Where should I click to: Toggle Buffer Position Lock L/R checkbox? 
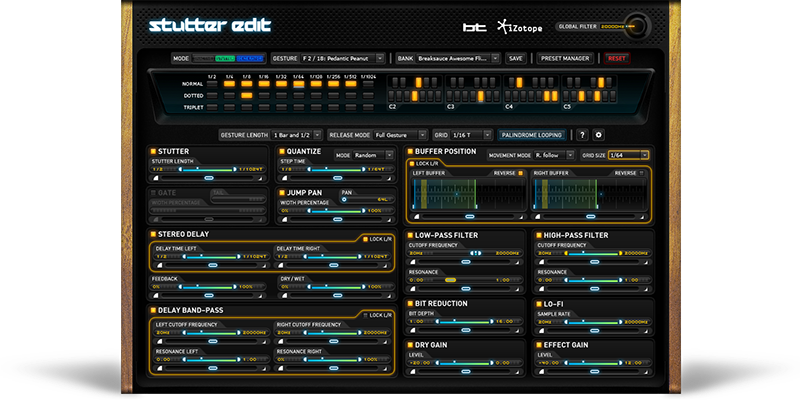[x=412, y=164]
